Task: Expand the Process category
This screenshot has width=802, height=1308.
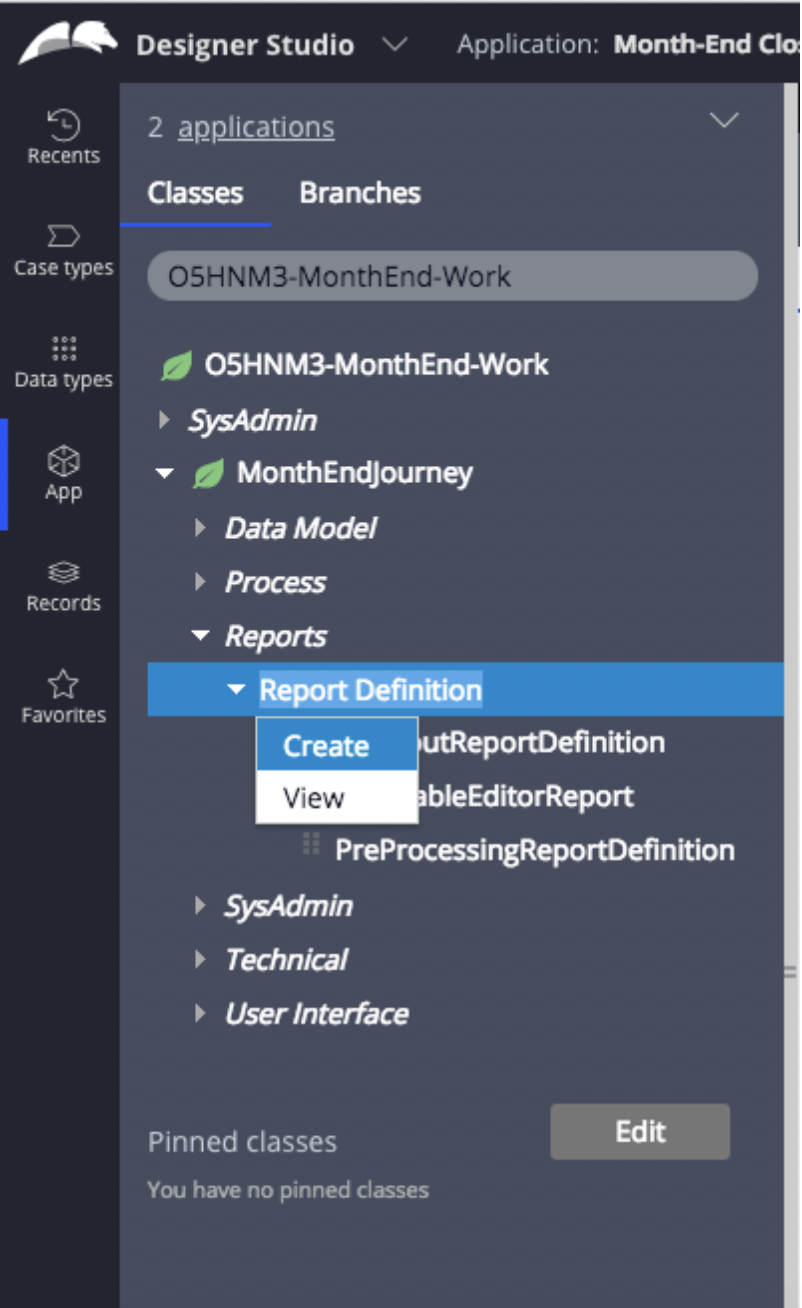Action: coord(200,582)
